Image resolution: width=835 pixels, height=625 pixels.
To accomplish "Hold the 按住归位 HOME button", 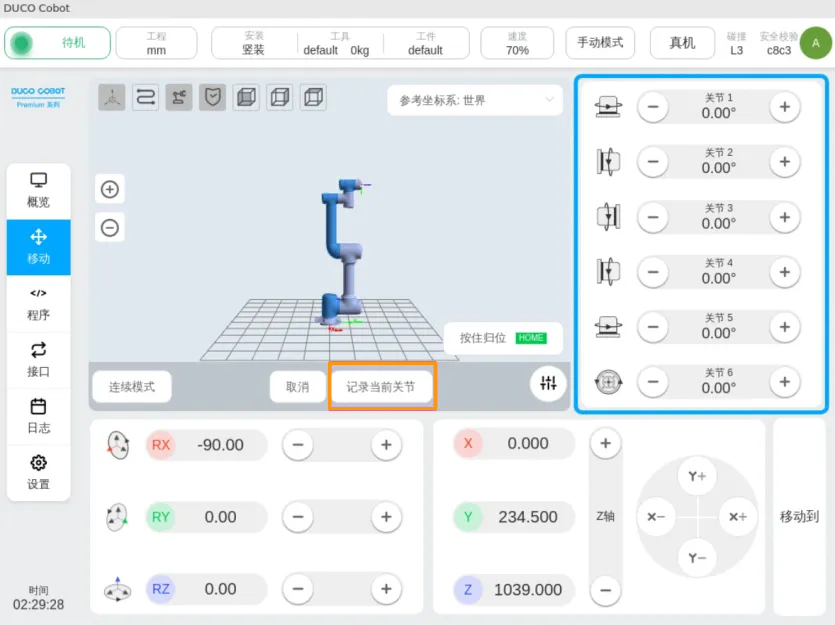I will coord(503,338).
